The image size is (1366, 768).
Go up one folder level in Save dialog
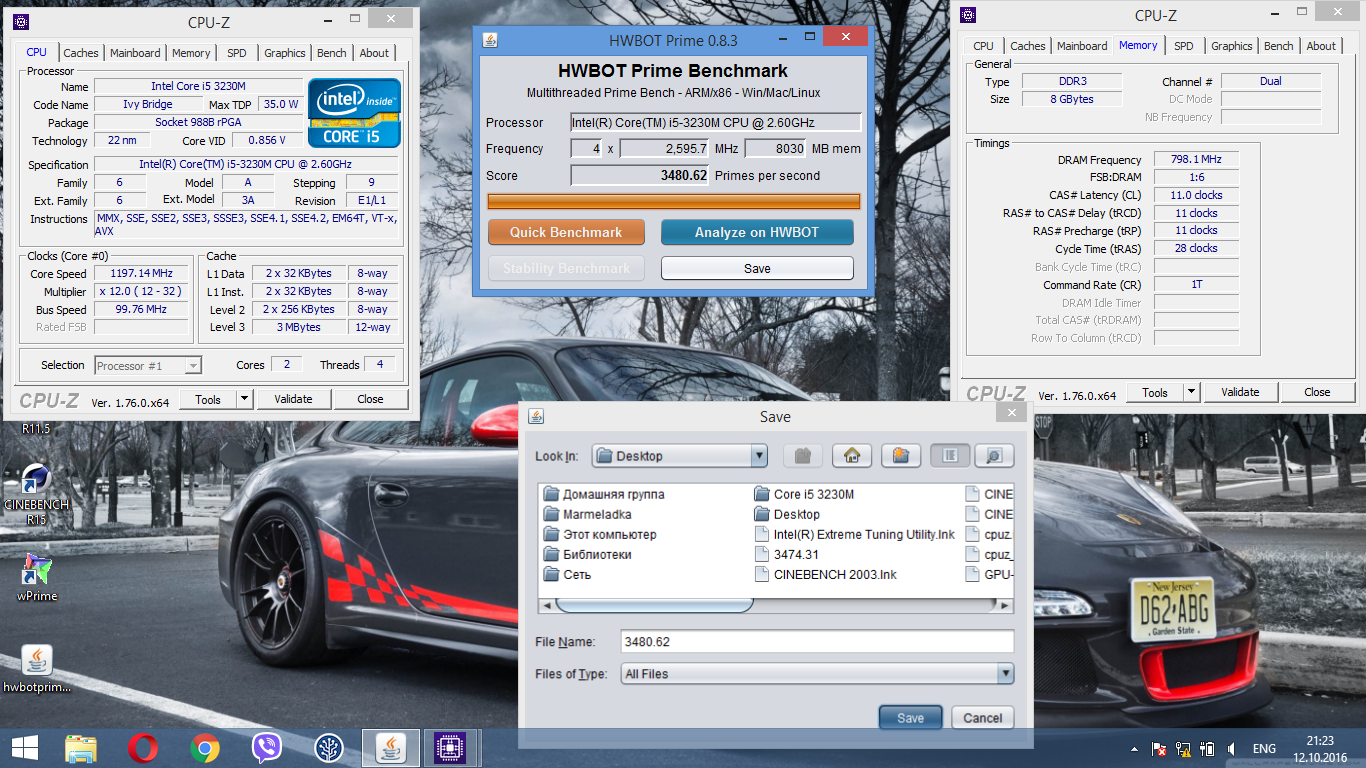pos(802,456)
